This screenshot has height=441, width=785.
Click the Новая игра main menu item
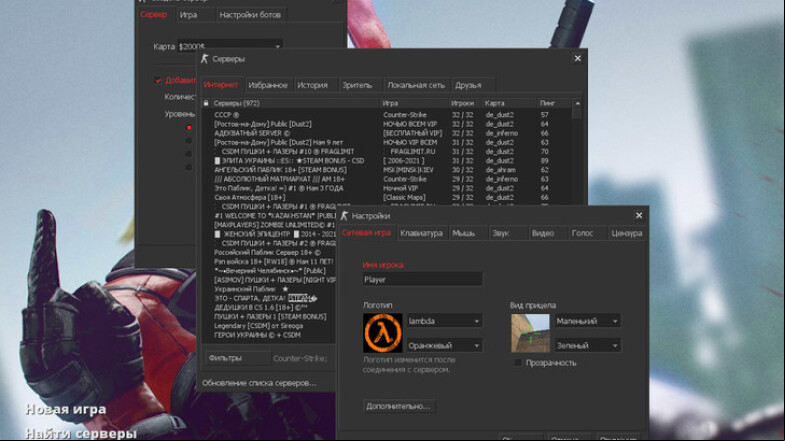point(66,409)
